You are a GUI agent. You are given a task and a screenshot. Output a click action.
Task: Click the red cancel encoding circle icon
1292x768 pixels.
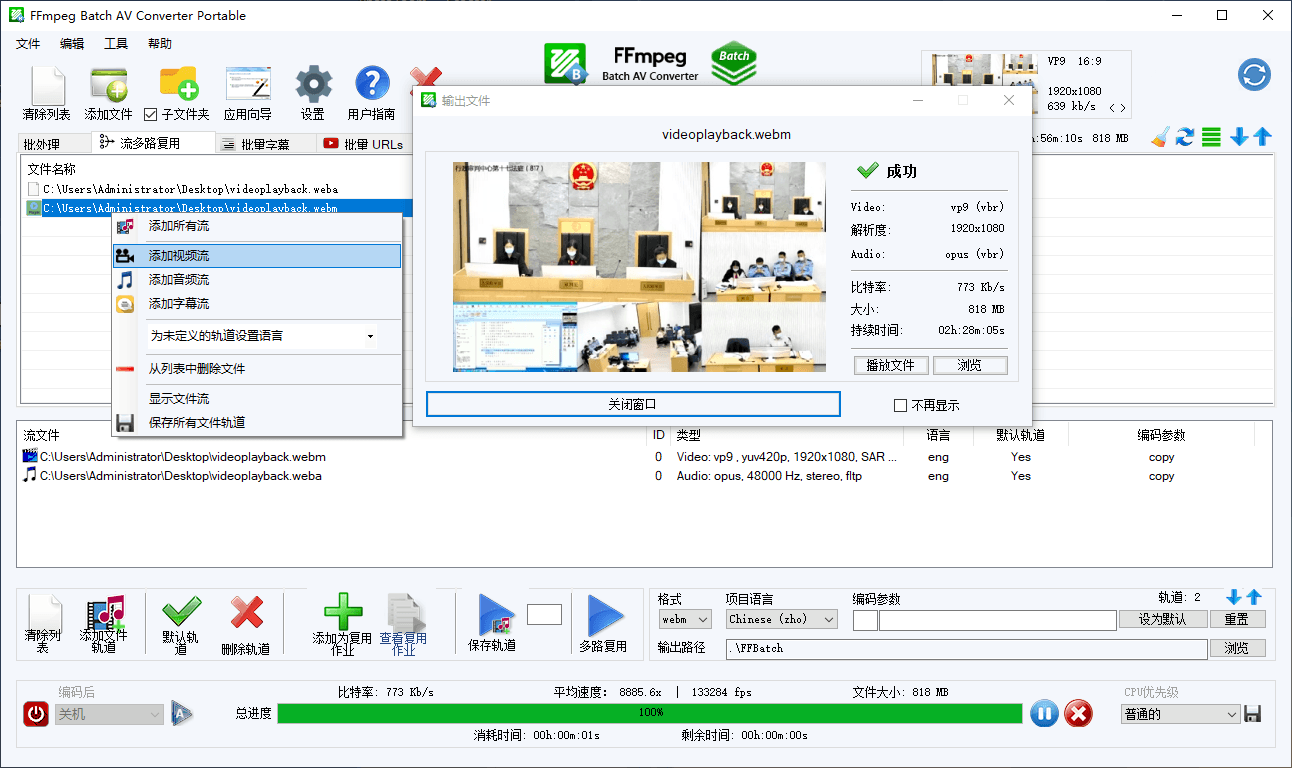pos(1078,713)
